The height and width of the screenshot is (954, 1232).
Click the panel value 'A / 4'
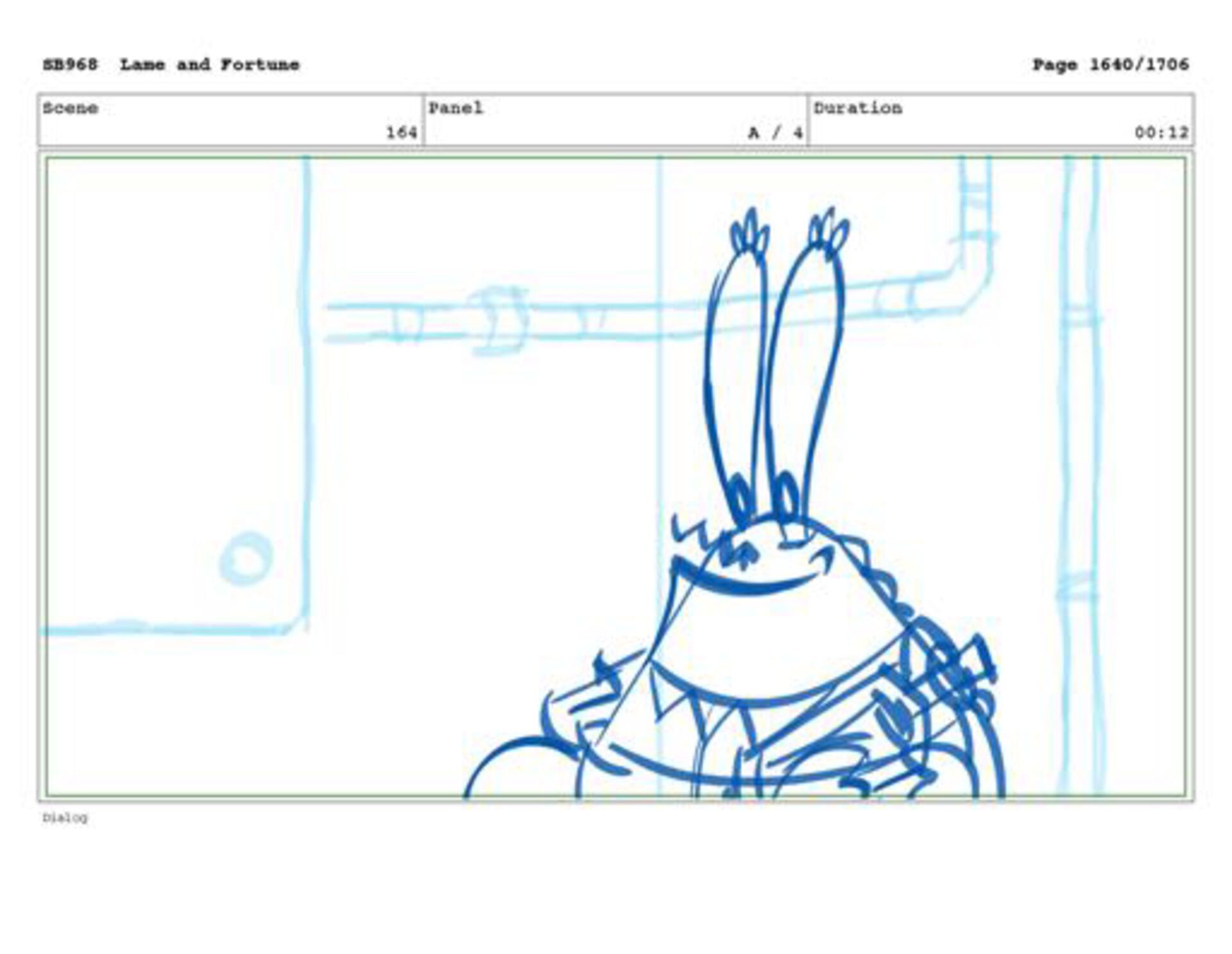point(776,133)
